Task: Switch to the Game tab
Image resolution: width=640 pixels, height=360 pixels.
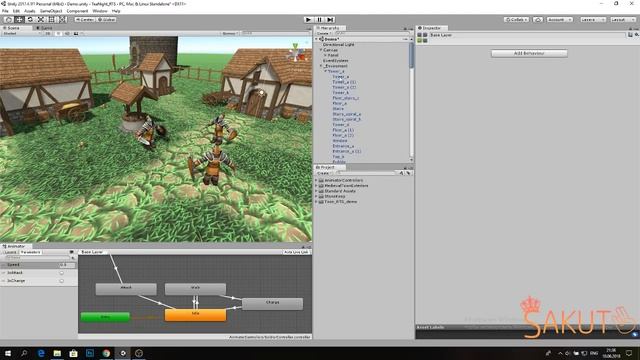Action: click(44, 28)
